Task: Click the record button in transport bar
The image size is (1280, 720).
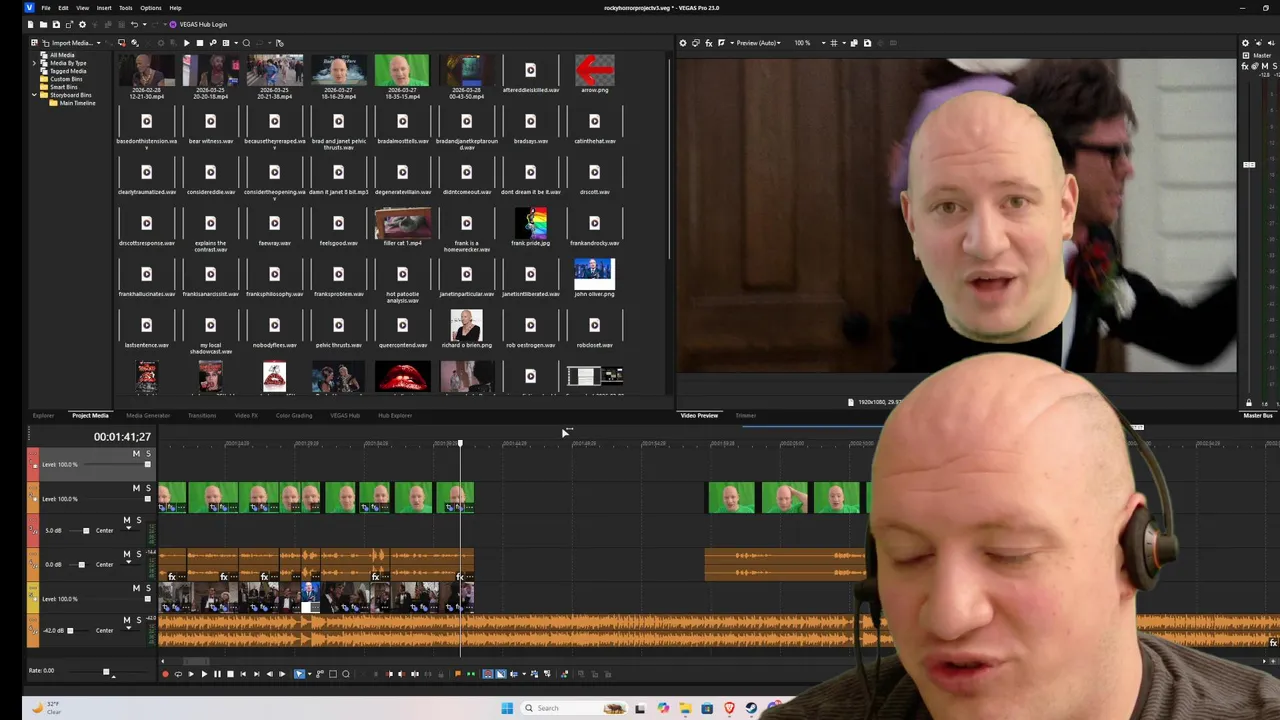Action: [x=165, y=674]
